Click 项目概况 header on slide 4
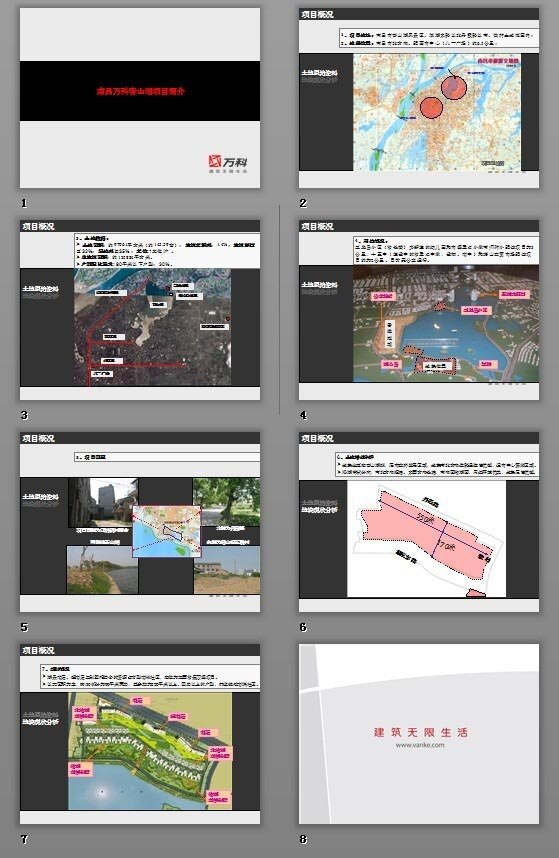 (x=317, y=226)
